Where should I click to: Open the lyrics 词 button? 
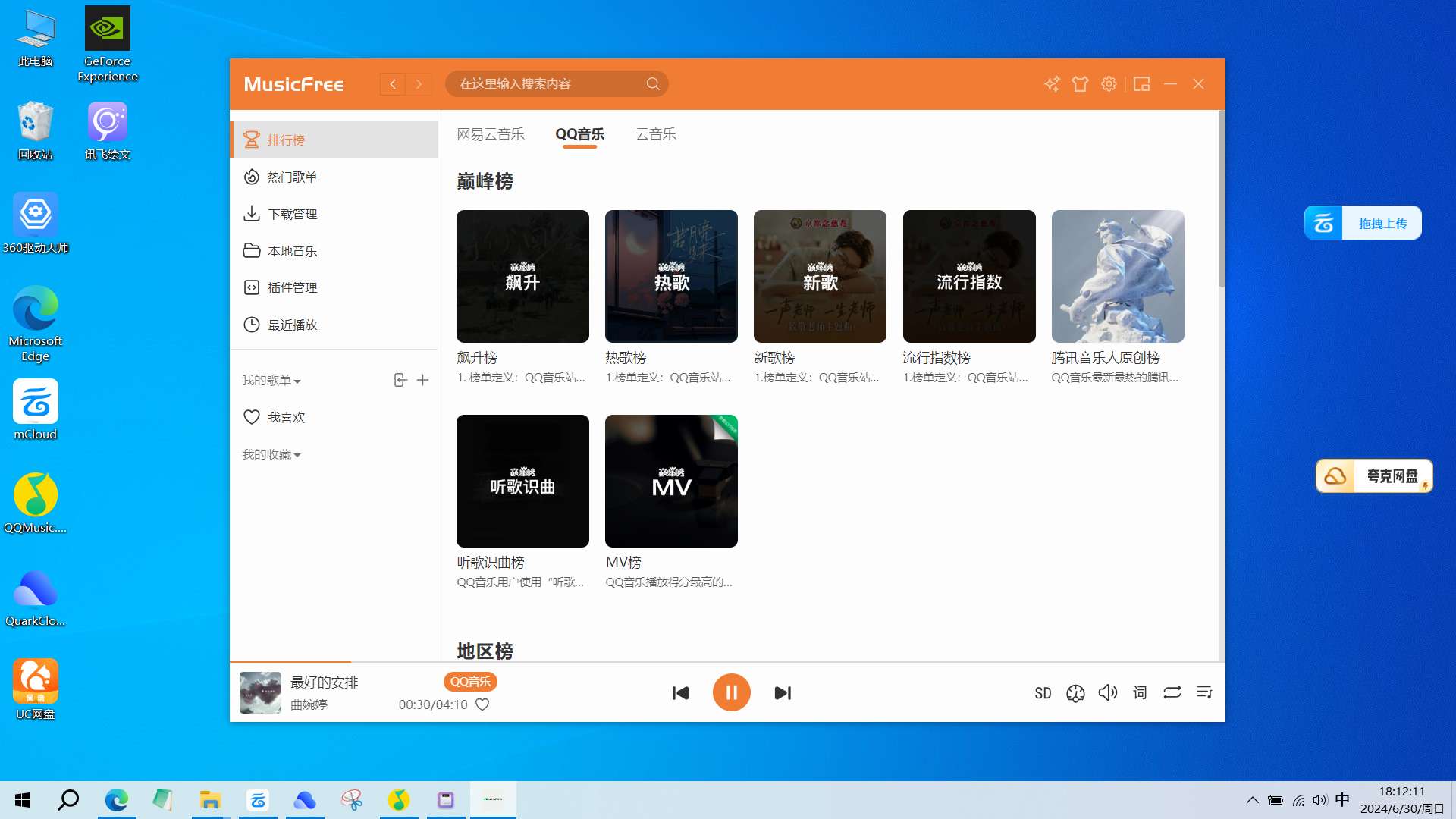[1140, 692]
